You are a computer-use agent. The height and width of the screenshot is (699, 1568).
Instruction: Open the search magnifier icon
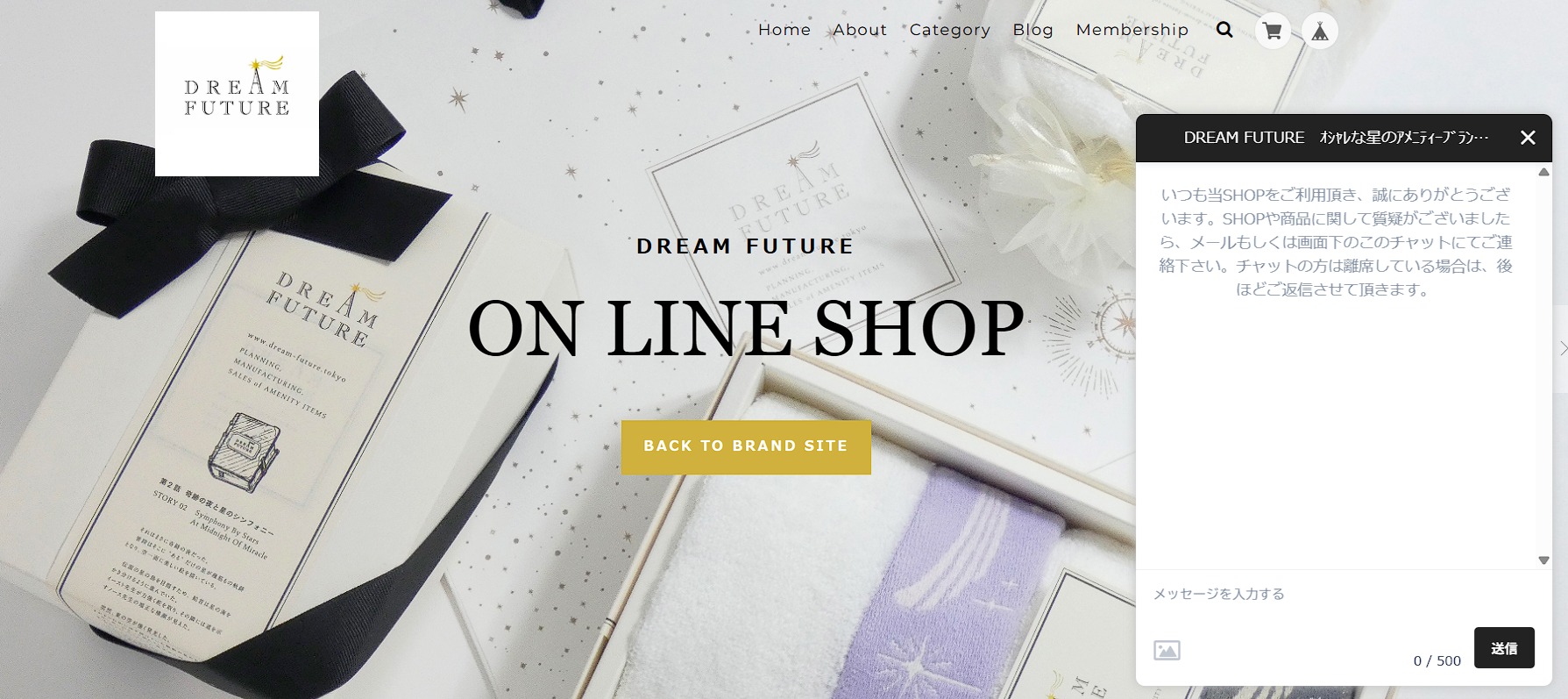(1224, 30)
